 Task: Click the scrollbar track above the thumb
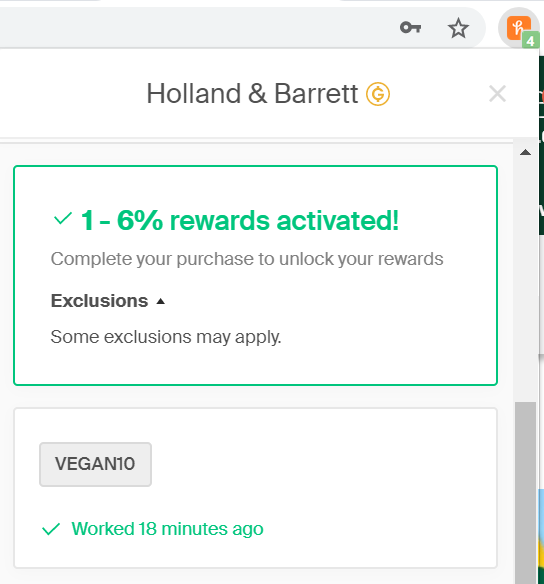526,279
